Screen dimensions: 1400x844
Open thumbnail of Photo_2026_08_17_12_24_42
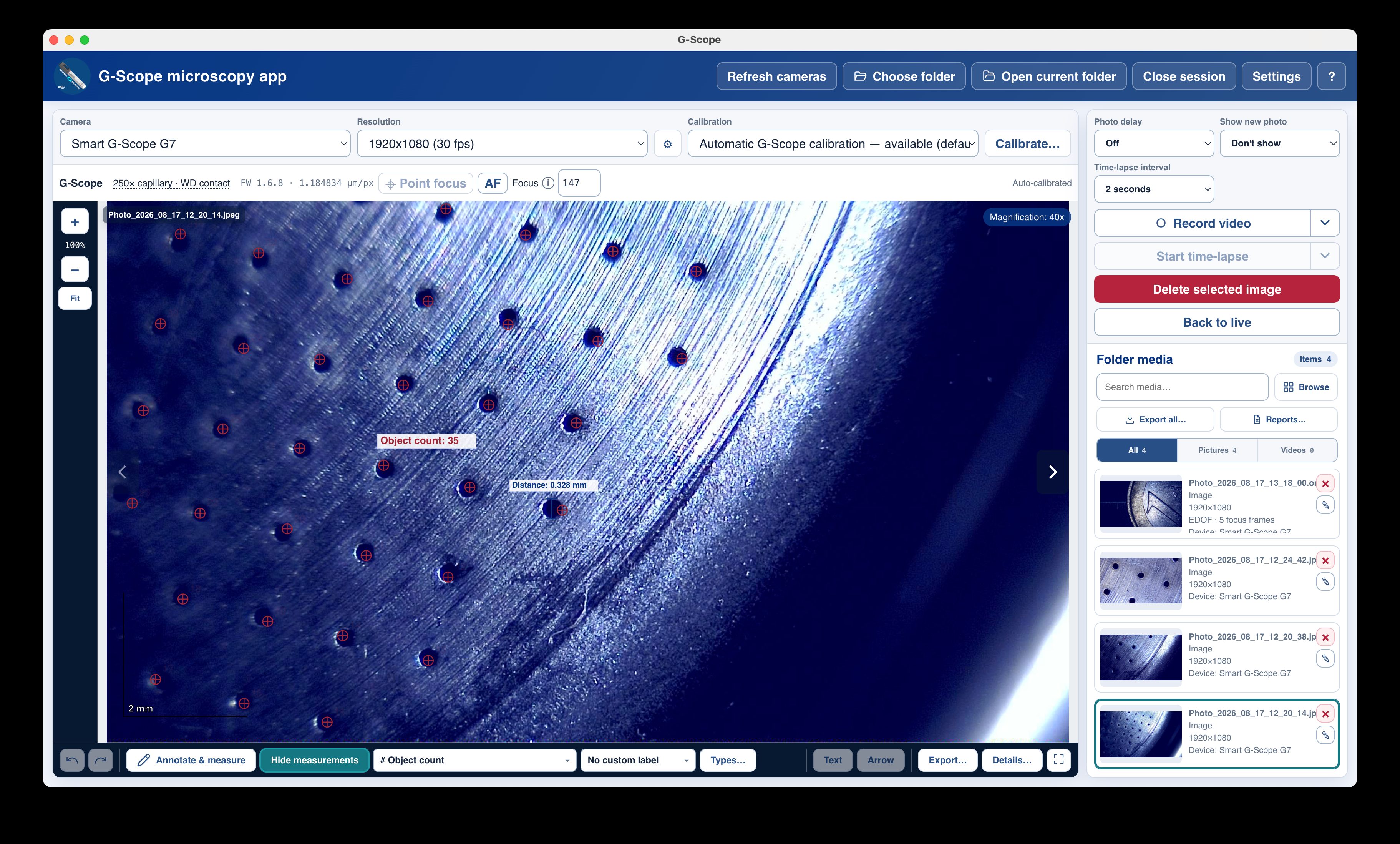(x=1140, y=581)
